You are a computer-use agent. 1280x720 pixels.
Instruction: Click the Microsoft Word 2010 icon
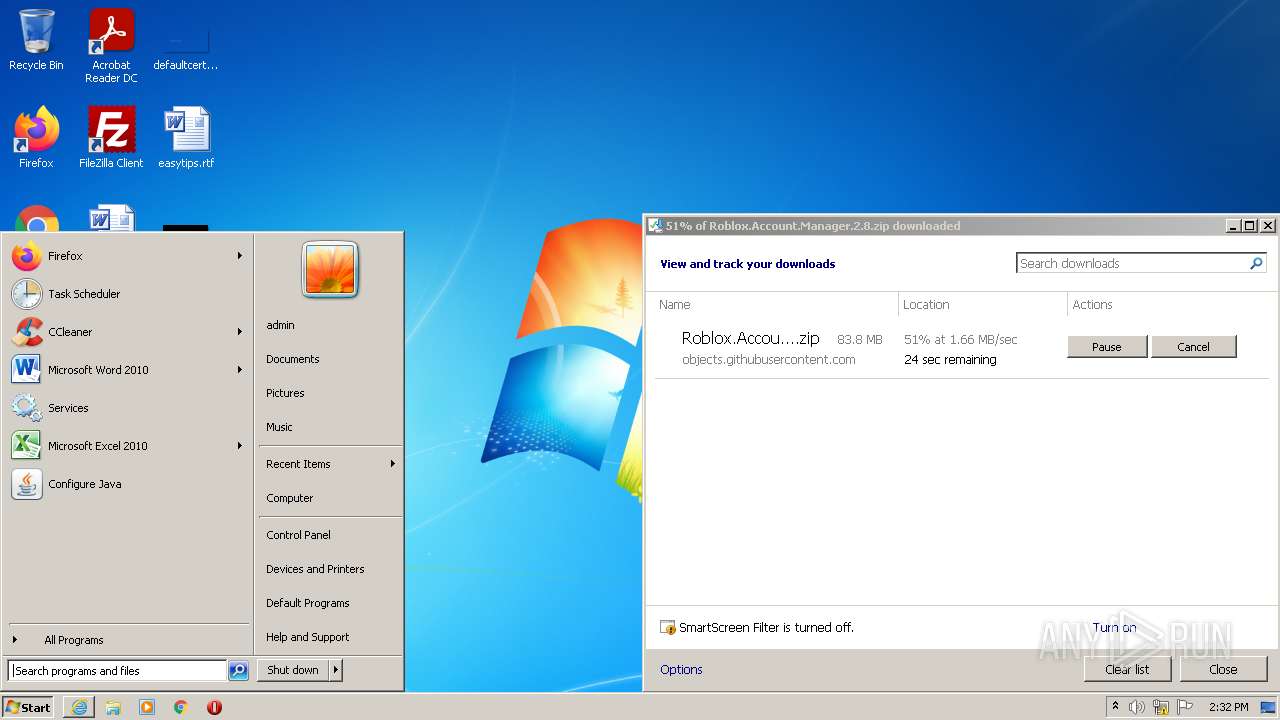point(27,370)
